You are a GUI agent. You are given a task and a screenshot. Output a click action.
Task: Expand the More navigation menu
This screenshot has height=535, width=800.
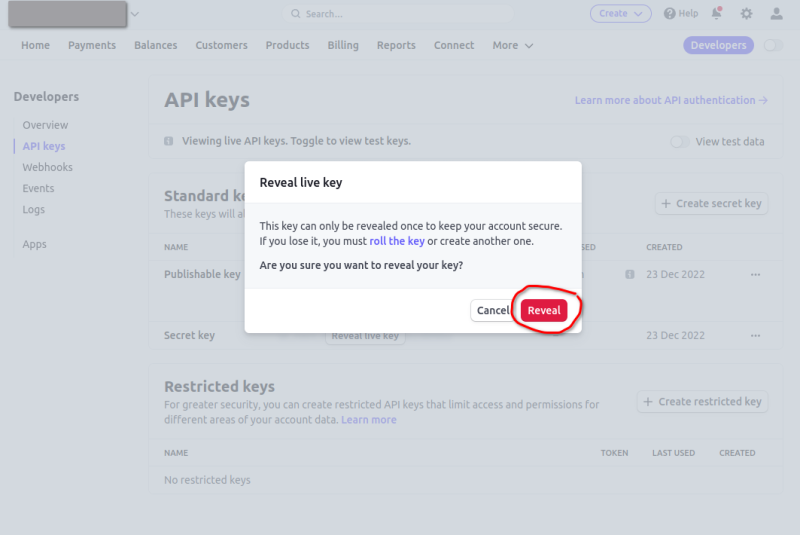[513, 45]
